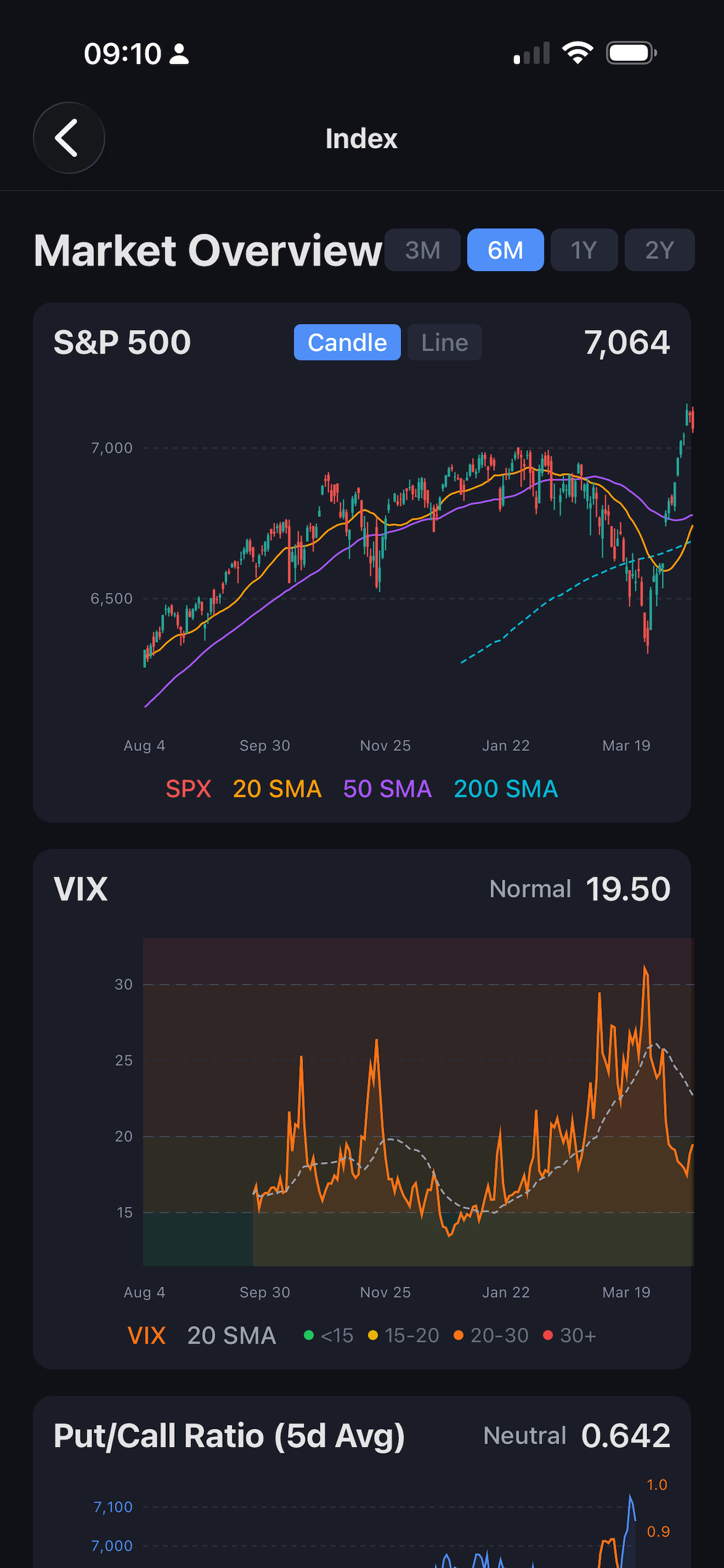
Task: Tap the Jan 22 date label in VIX chart
Action: tap(506, 1292)
